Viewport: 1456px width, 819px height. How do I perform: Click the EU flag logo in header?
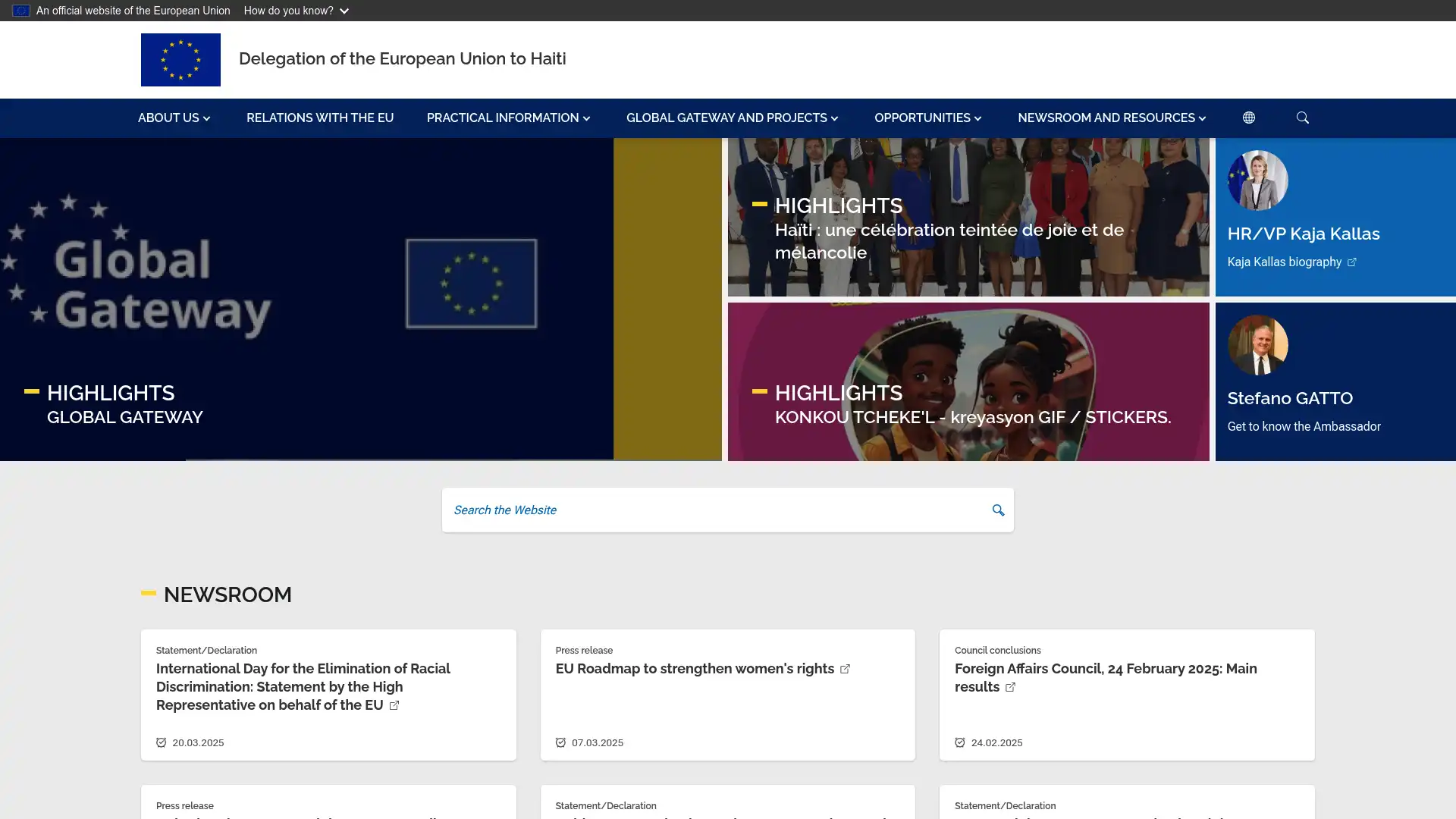tap(180, 59)
